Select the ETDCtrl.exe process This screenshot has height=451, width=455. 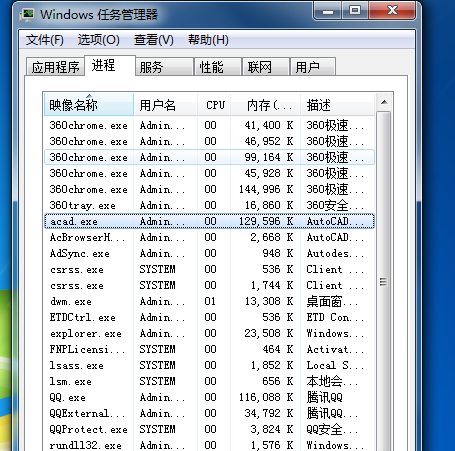click(x=209, y=317)
